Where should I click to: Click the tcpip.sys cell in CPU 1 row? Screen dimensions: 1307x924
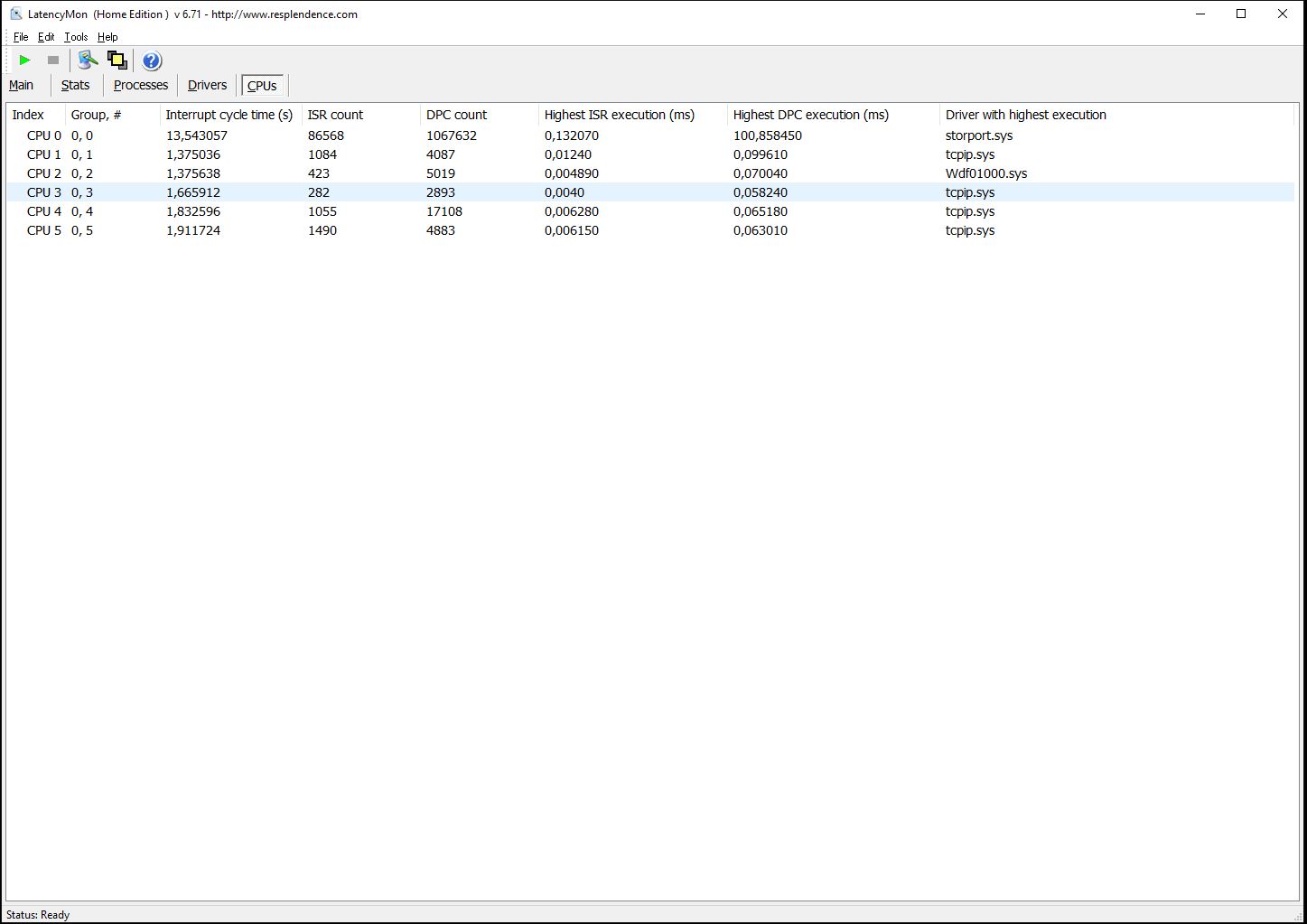point(970,154)
